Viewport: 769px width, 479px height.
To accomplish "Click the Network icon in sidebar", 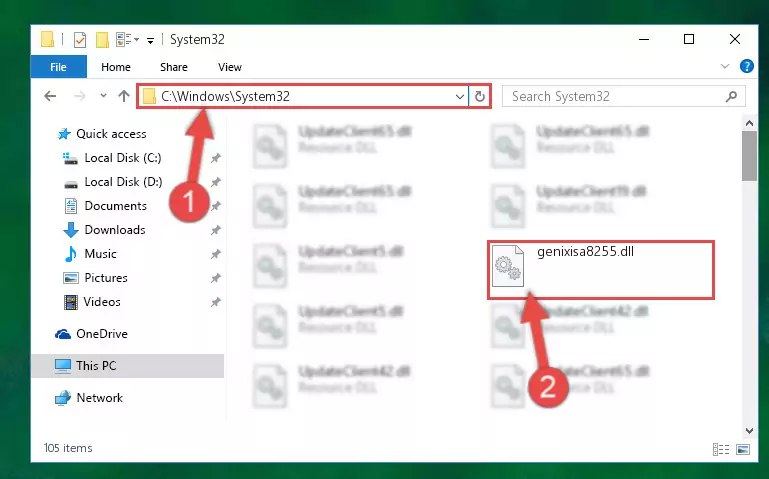I will tap(63, 398).
